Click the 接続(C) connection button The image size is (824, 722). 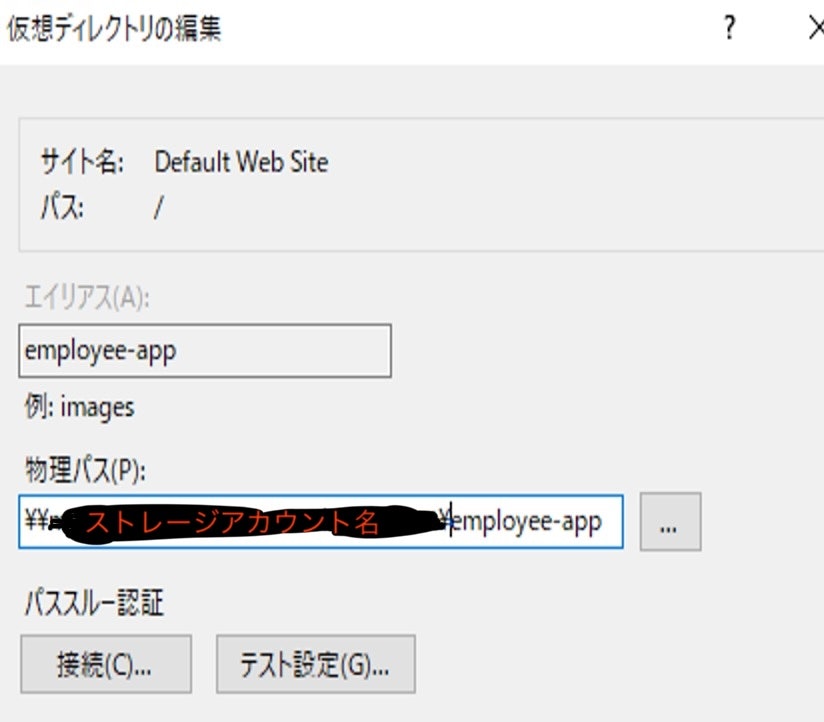point(104,663)
